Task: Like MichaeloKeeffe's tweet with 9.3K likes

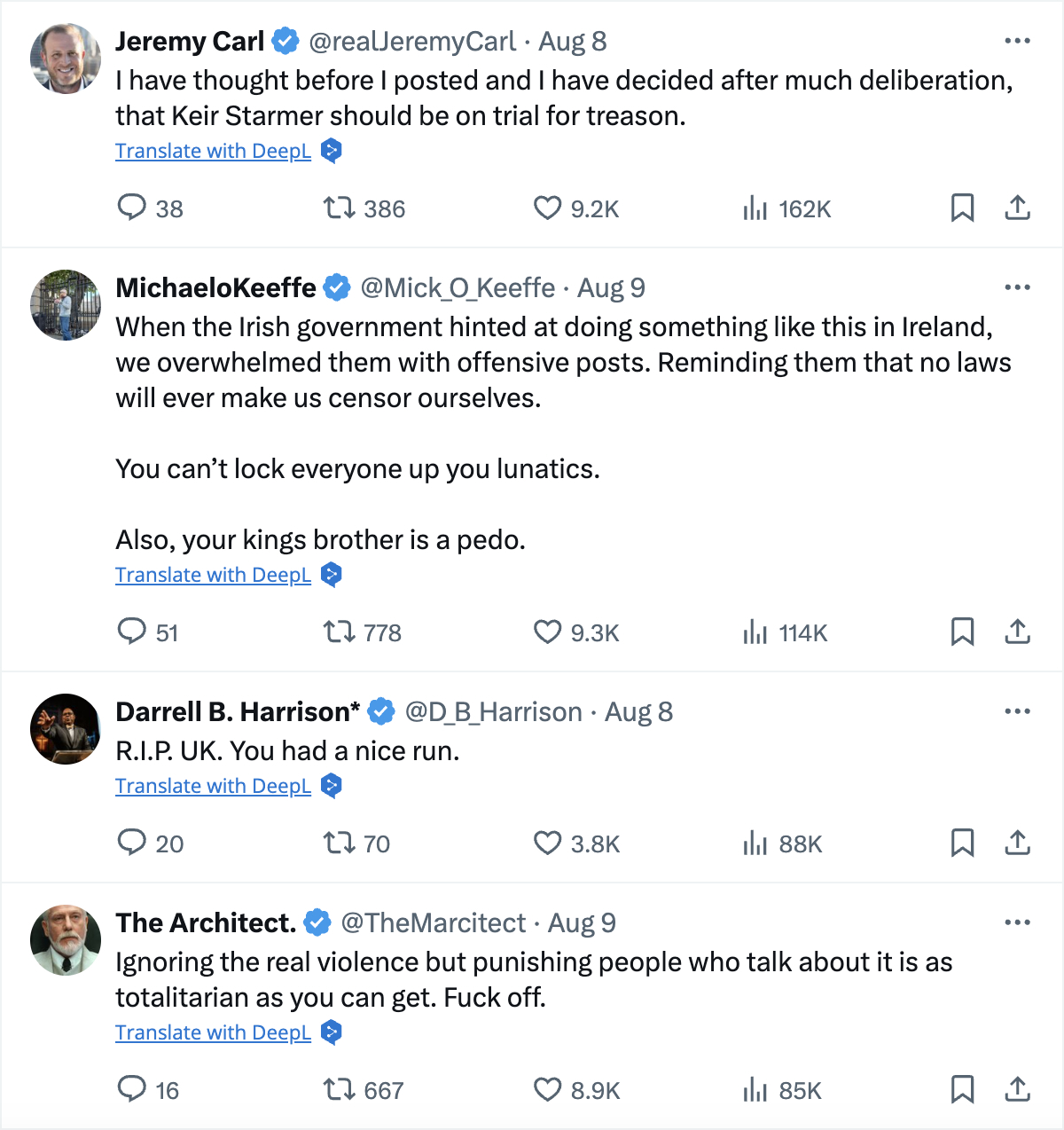Action: (x=547, y=632)
